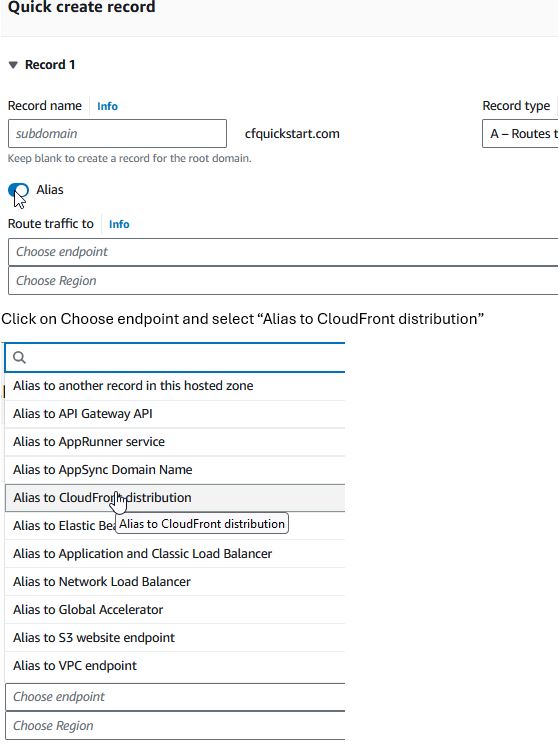Select Alias to Global Accelerator
The width and height of the screenshot is (559, 749).
tap(175, 610)
